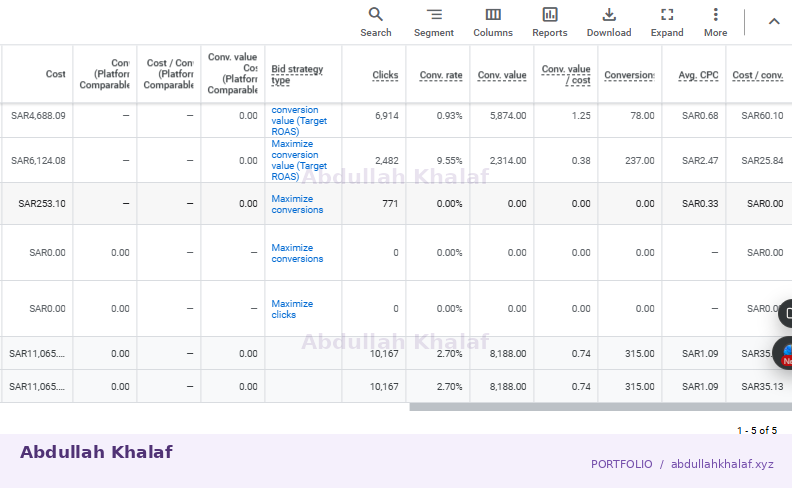Sort by the Cost column header
The image size is (792, 488).
(56, 74)
